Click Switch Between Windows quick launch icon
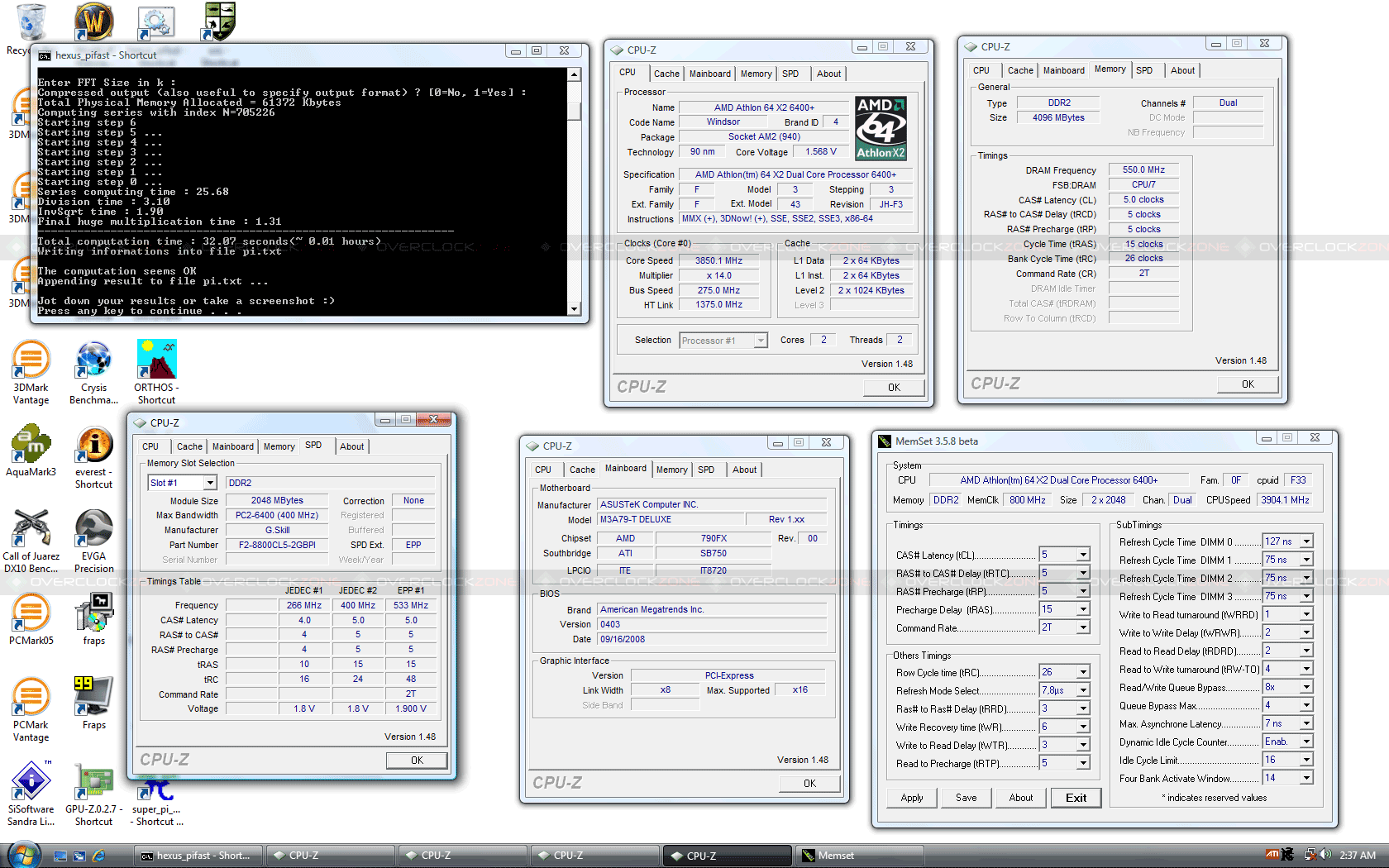The image size is (1389, 868). tap(79, 856)
